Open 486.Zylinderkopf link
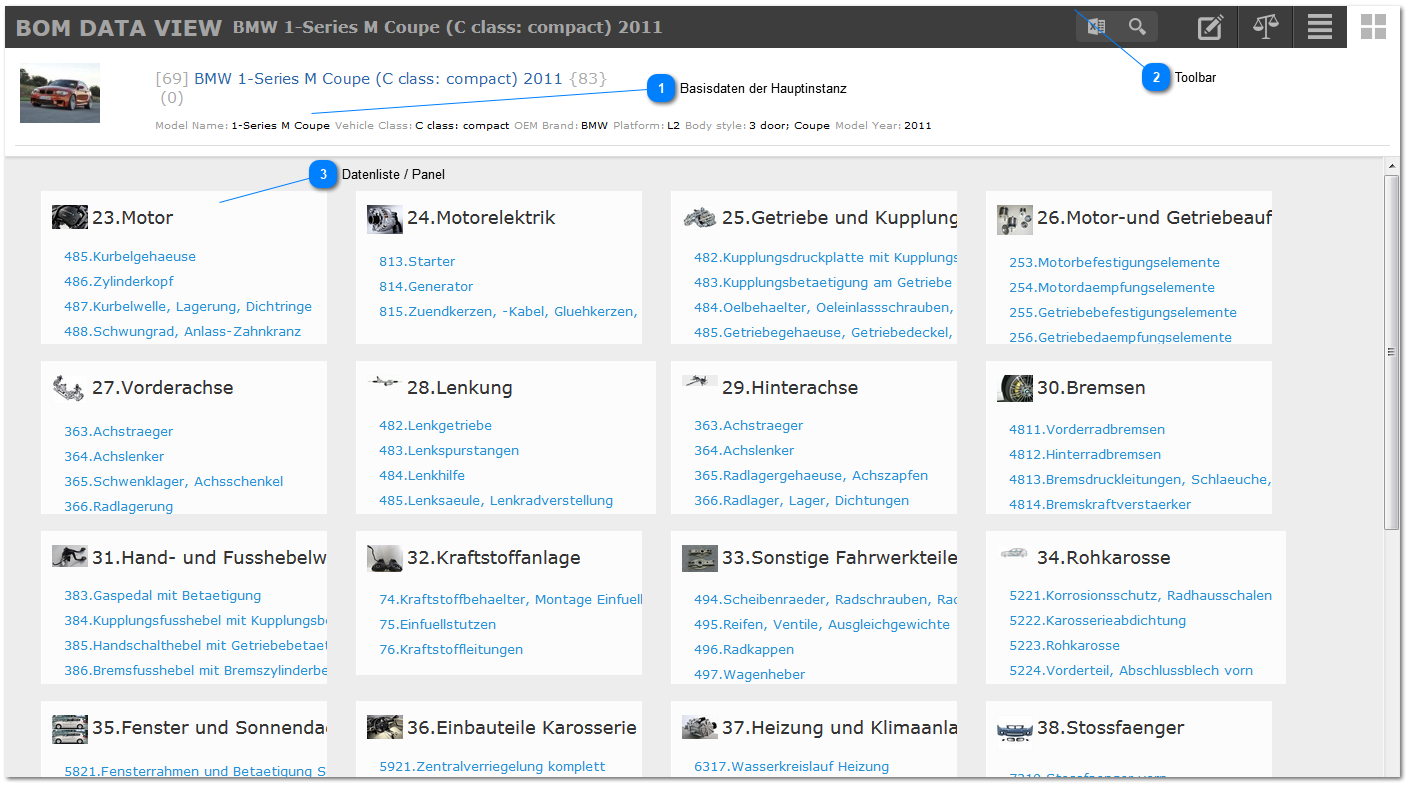The width and height of the screenshot is (1409, 786). coord(119,282)
